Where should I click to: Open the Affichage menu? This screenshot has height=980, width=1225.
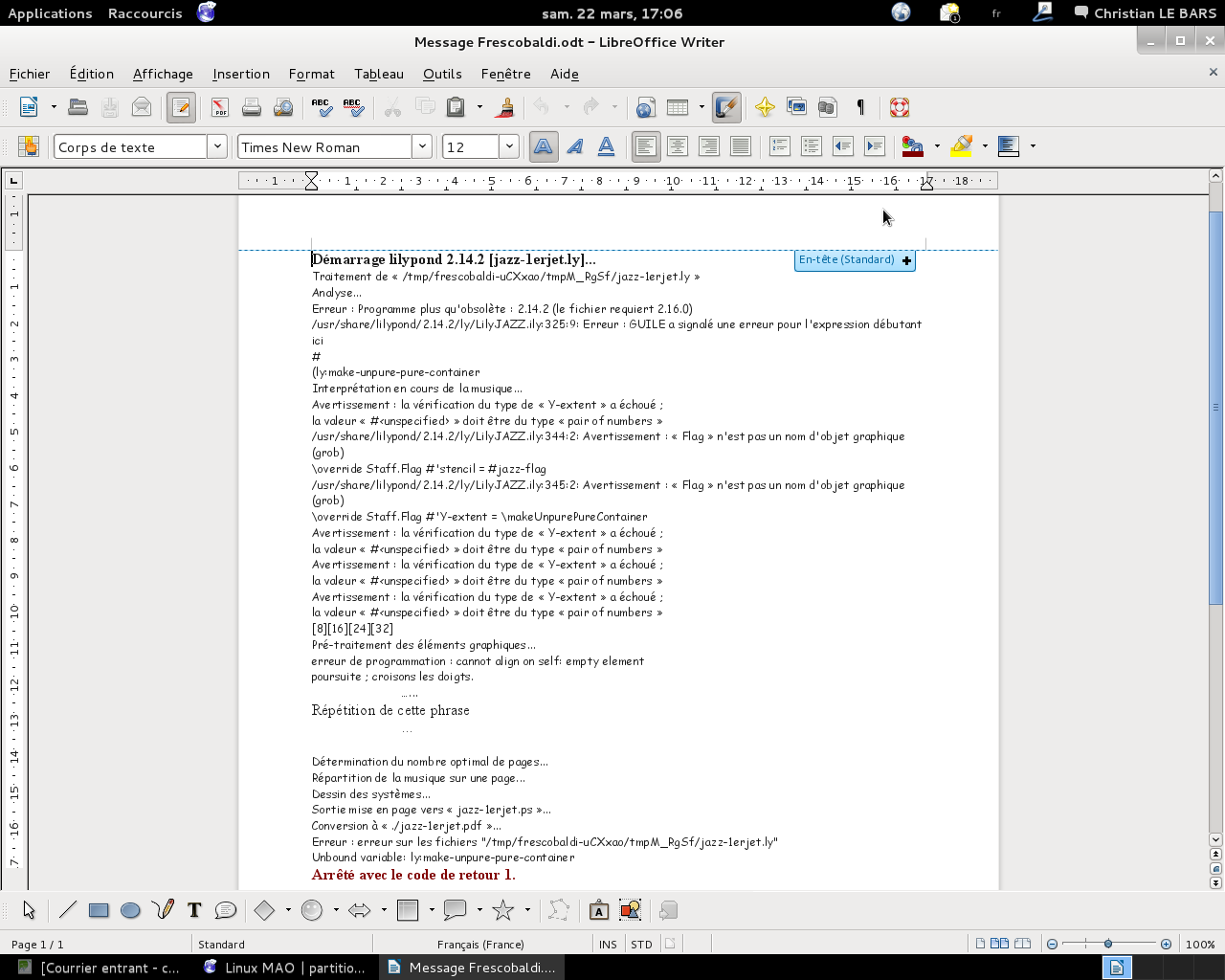coord(163,74)
